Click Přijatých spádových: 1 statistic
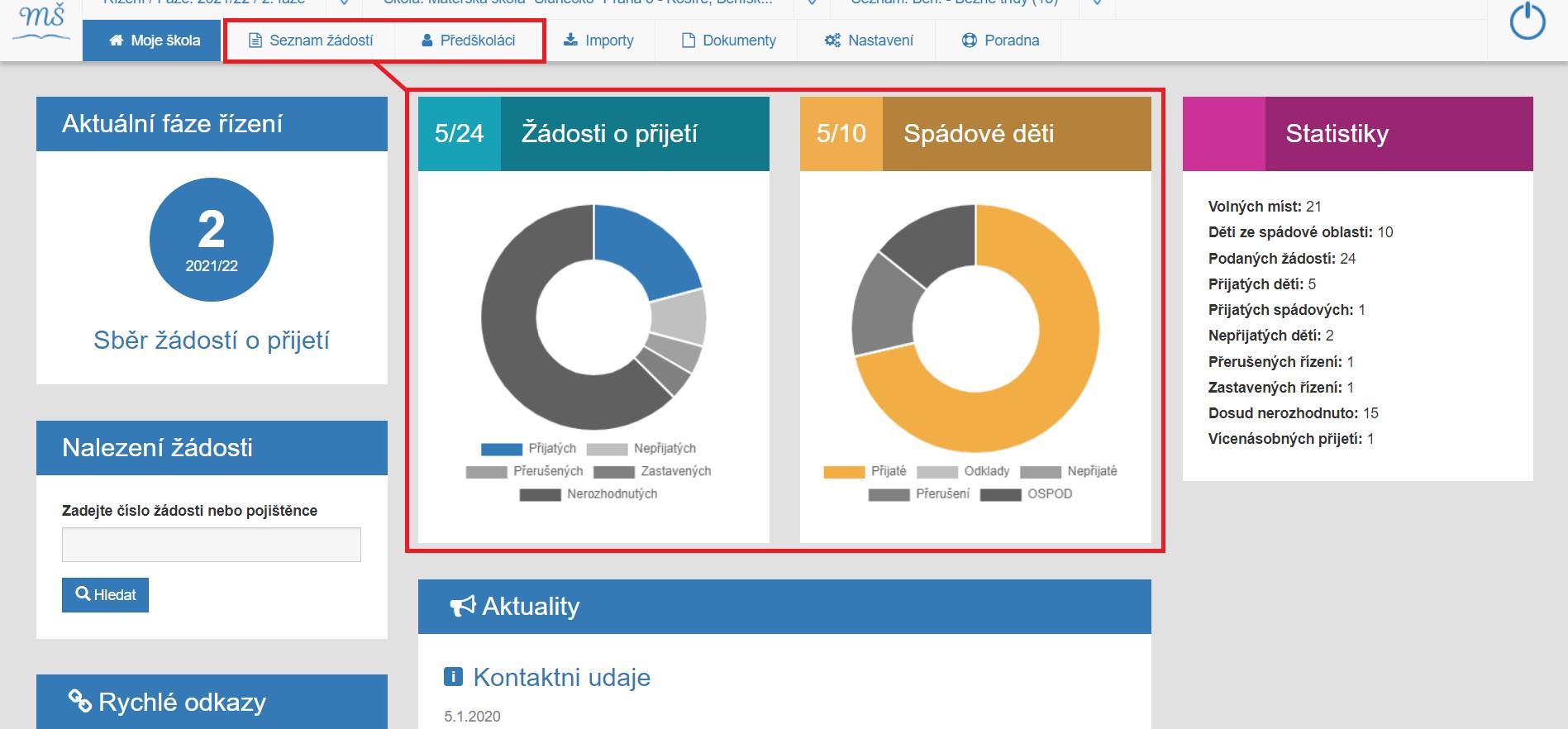Image resolution: width=1568 pixels, height=729 pixels. click(1287, 310)
